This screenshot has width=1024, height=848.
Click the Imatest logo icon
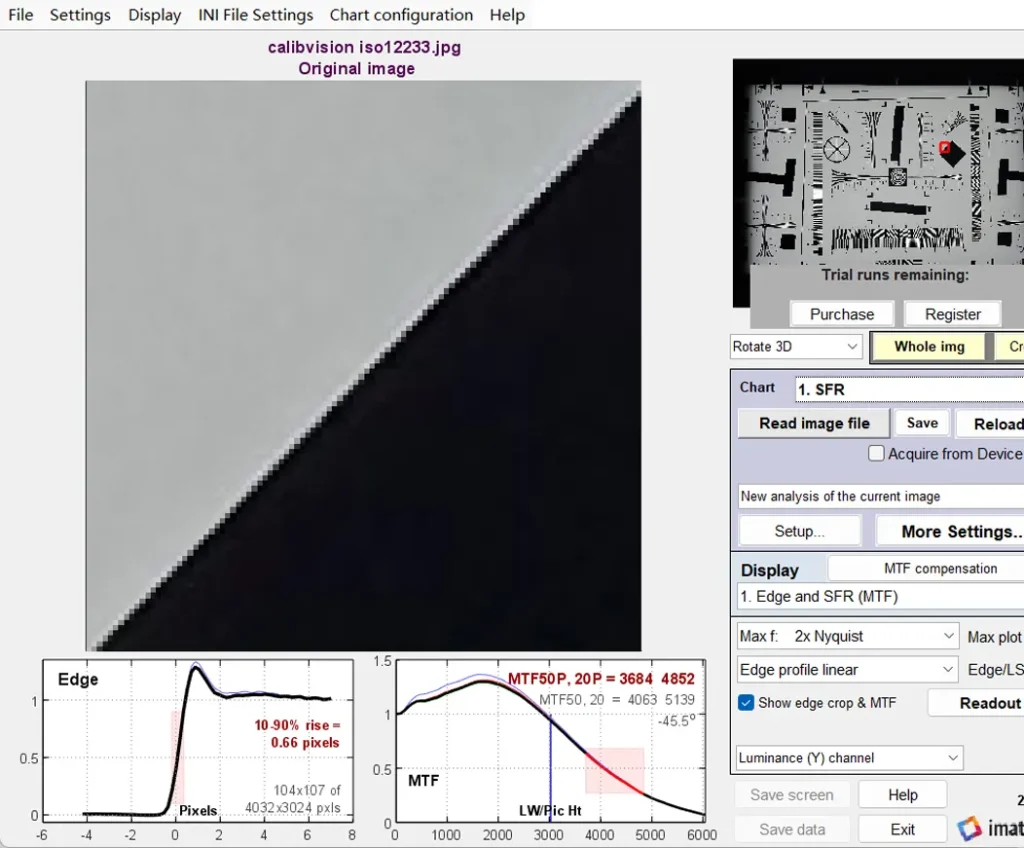(x=969, y=828)
